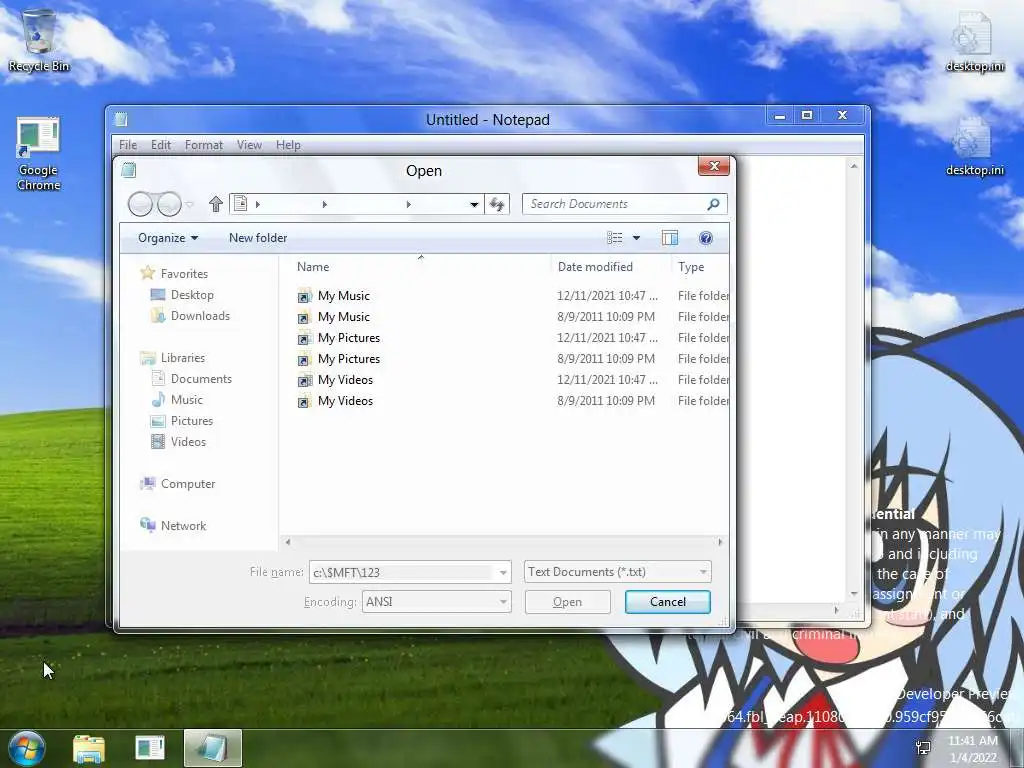Click the New folder button

[x=258, y=238]
